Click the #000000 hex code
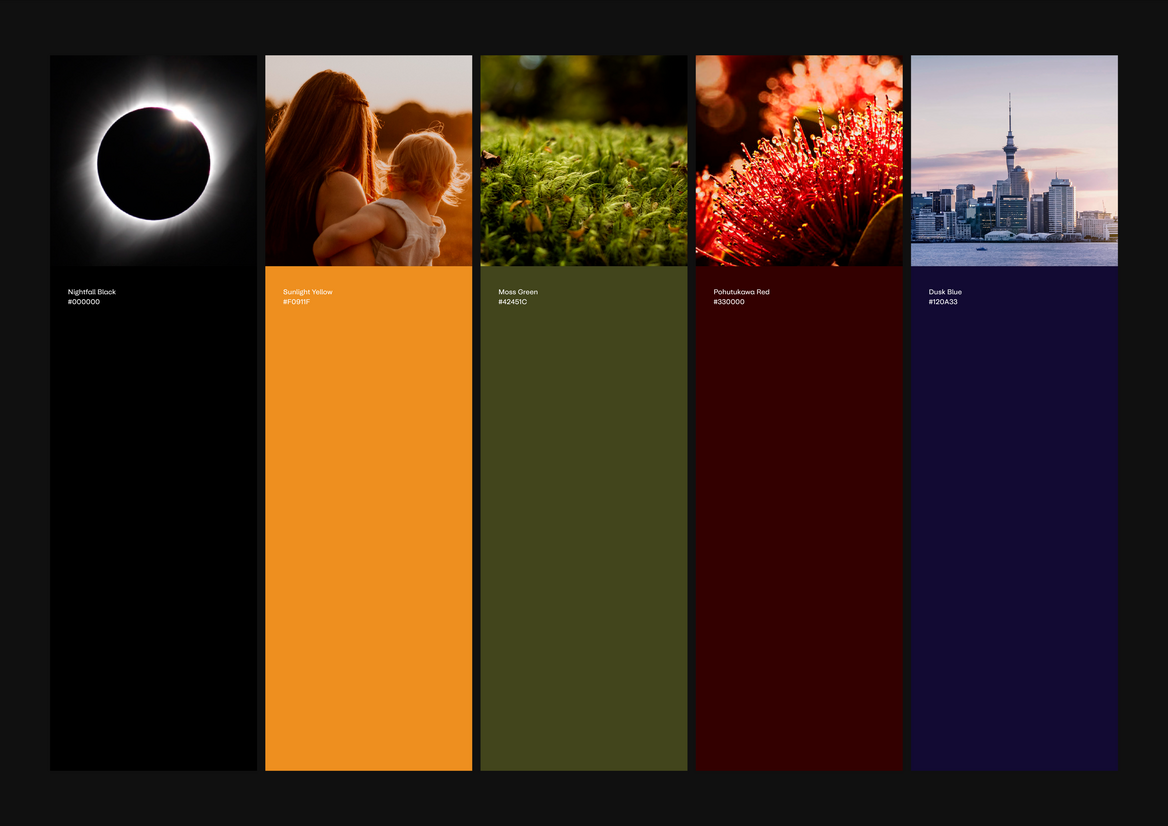 (84, 302)
